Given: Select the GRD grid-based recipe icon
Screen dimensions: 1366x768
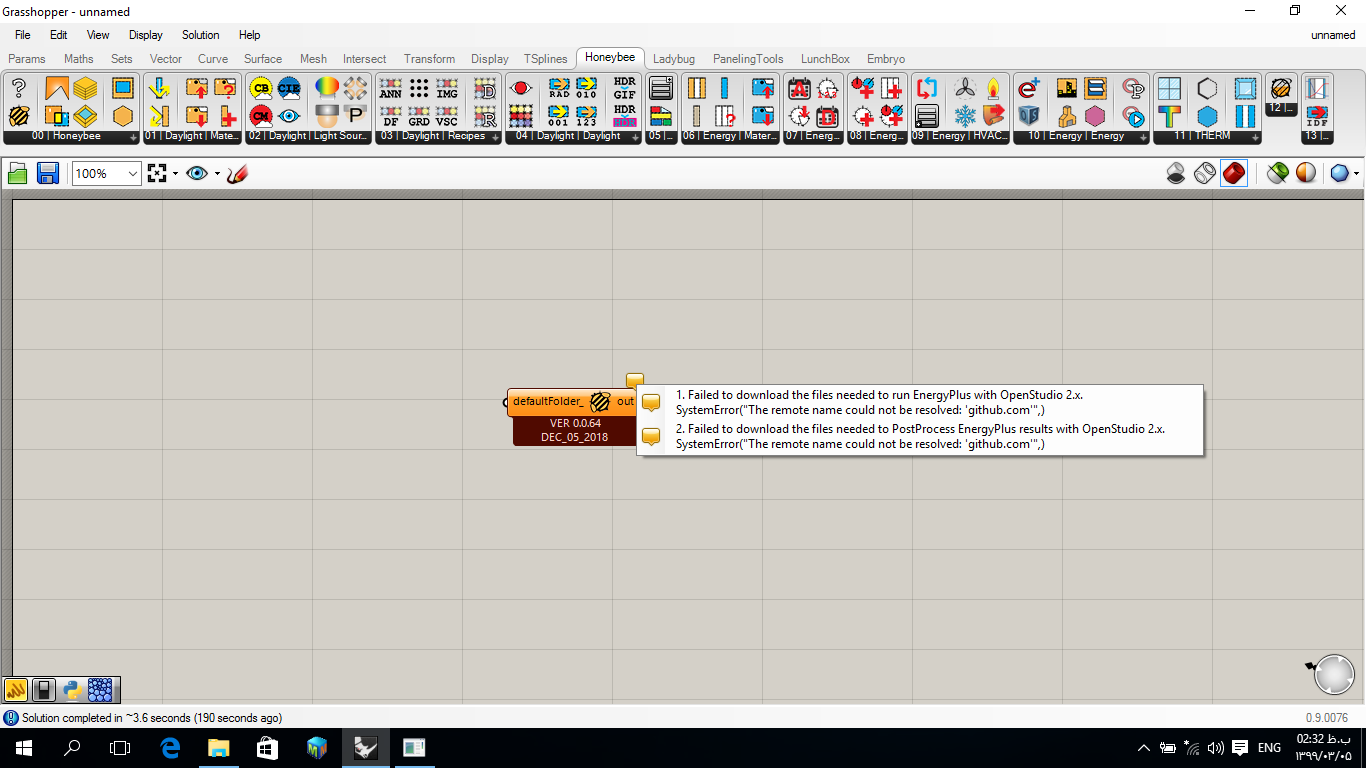Looking at the screenshot, I should click(419, 116).
